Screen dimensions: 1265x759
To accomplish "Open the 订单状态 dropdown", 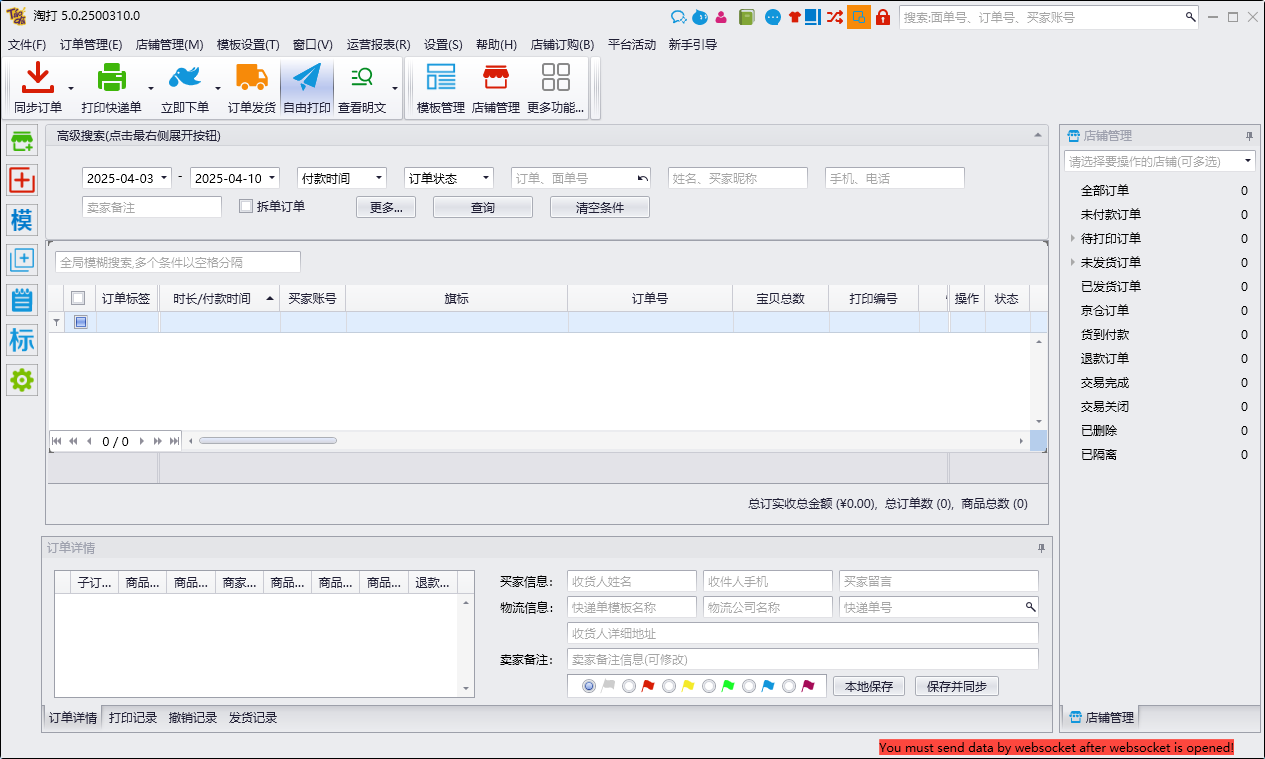I will click(x=449, y=178).
